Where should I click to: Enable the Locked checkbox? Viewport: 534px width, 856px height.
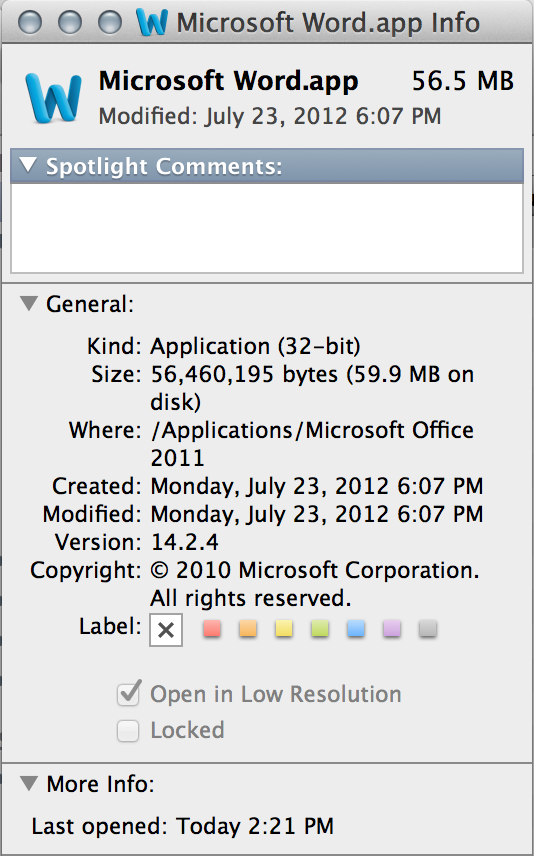[128, 731]
